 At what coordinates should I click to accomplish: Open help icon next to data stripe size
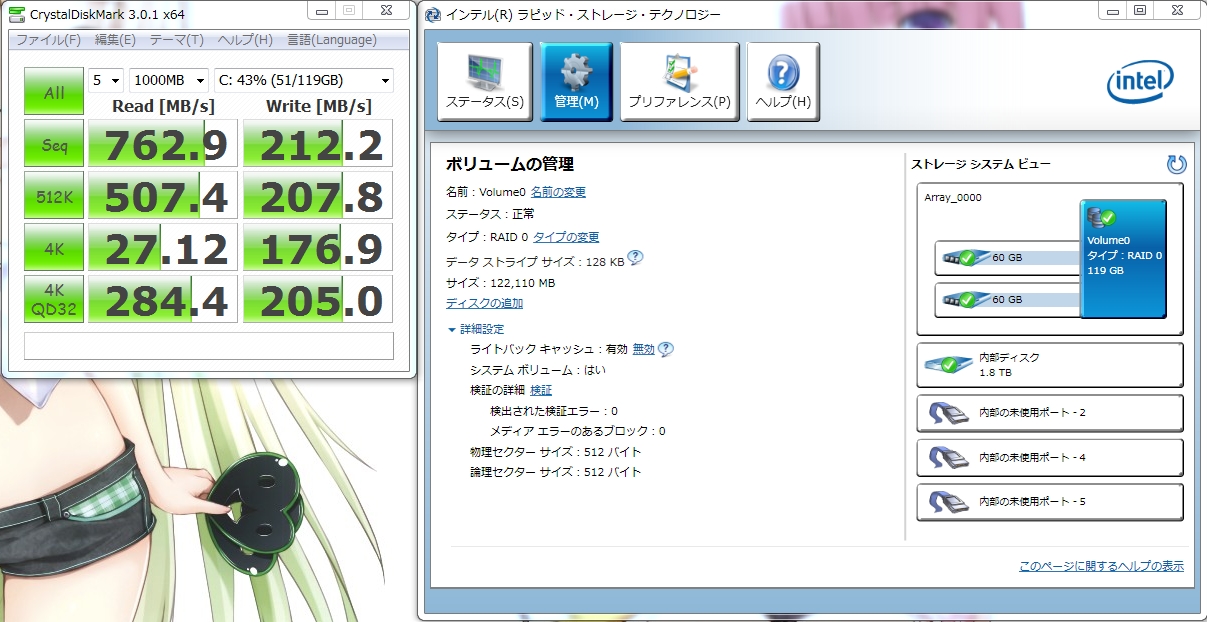click(x=635, y=258)
